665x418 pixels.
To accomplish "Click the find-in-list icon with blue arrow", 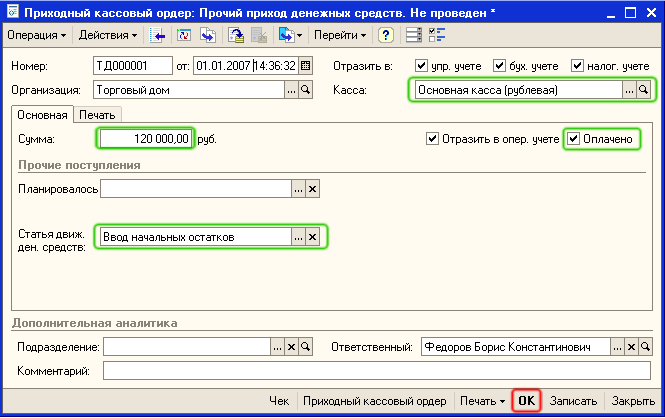I will pyautogui.click(x=157, y=35).
